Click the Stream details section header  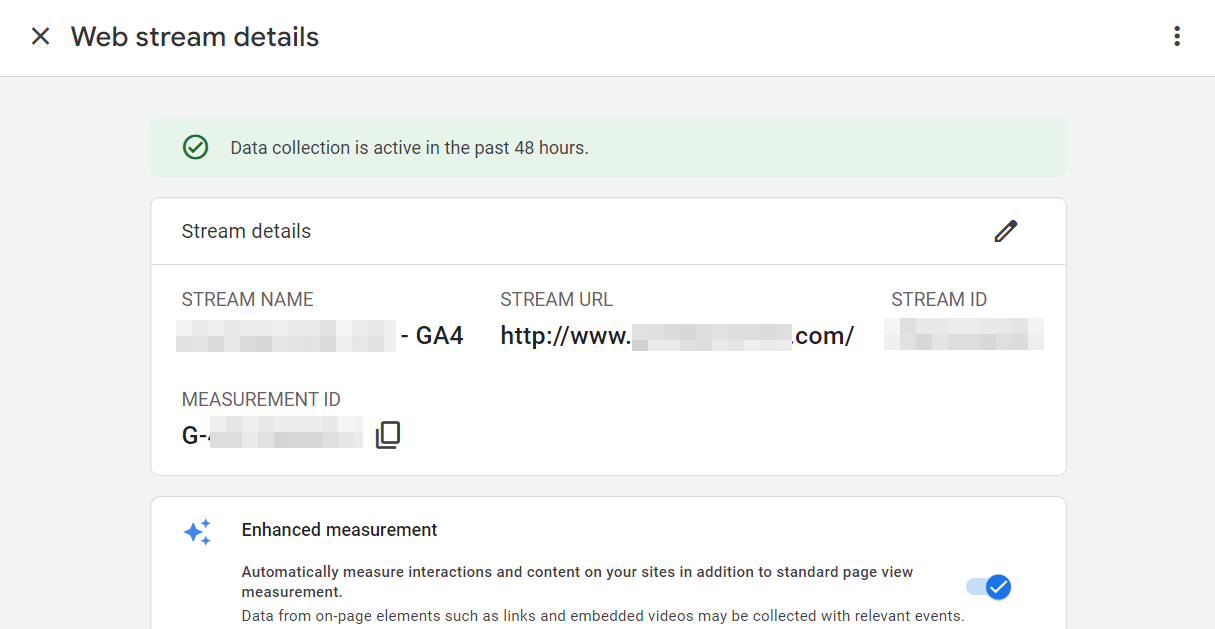coord(246,231)
